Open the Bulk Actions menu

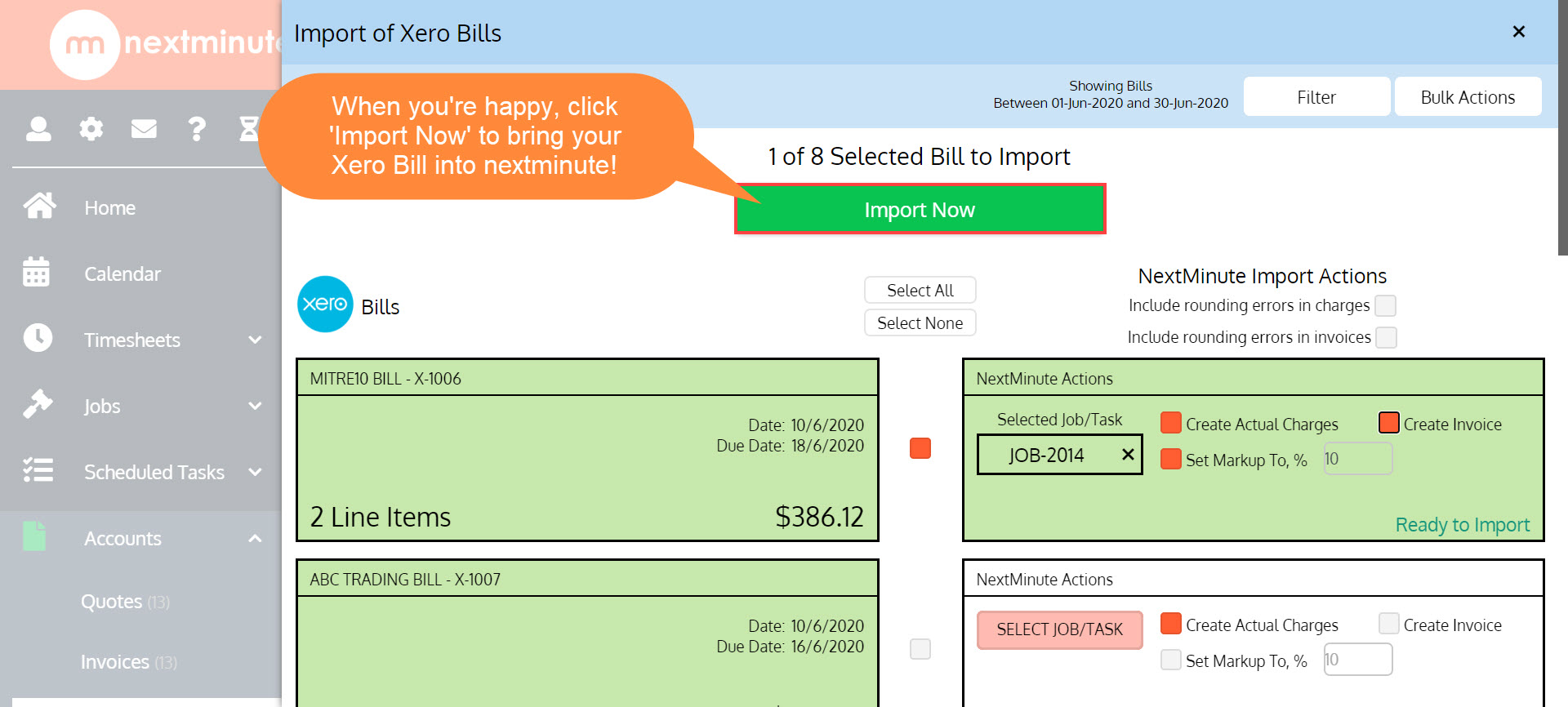point(1468,97)
